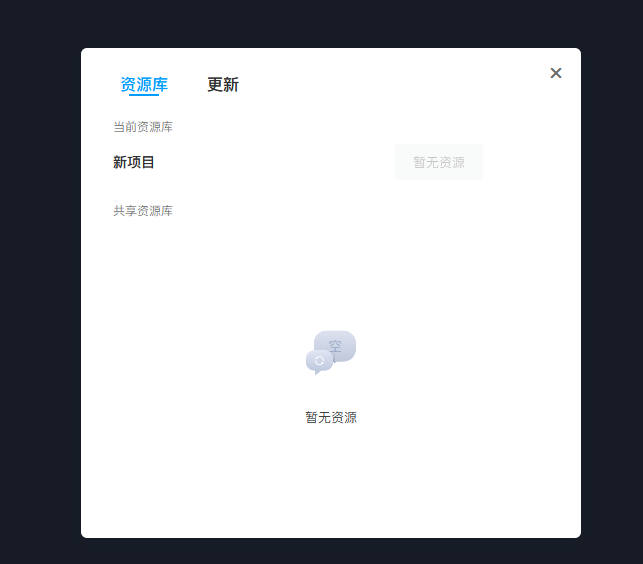The image size is (643, 564).
Task: Click the large 空 speech bubble icon
Action: pos(336,345)
